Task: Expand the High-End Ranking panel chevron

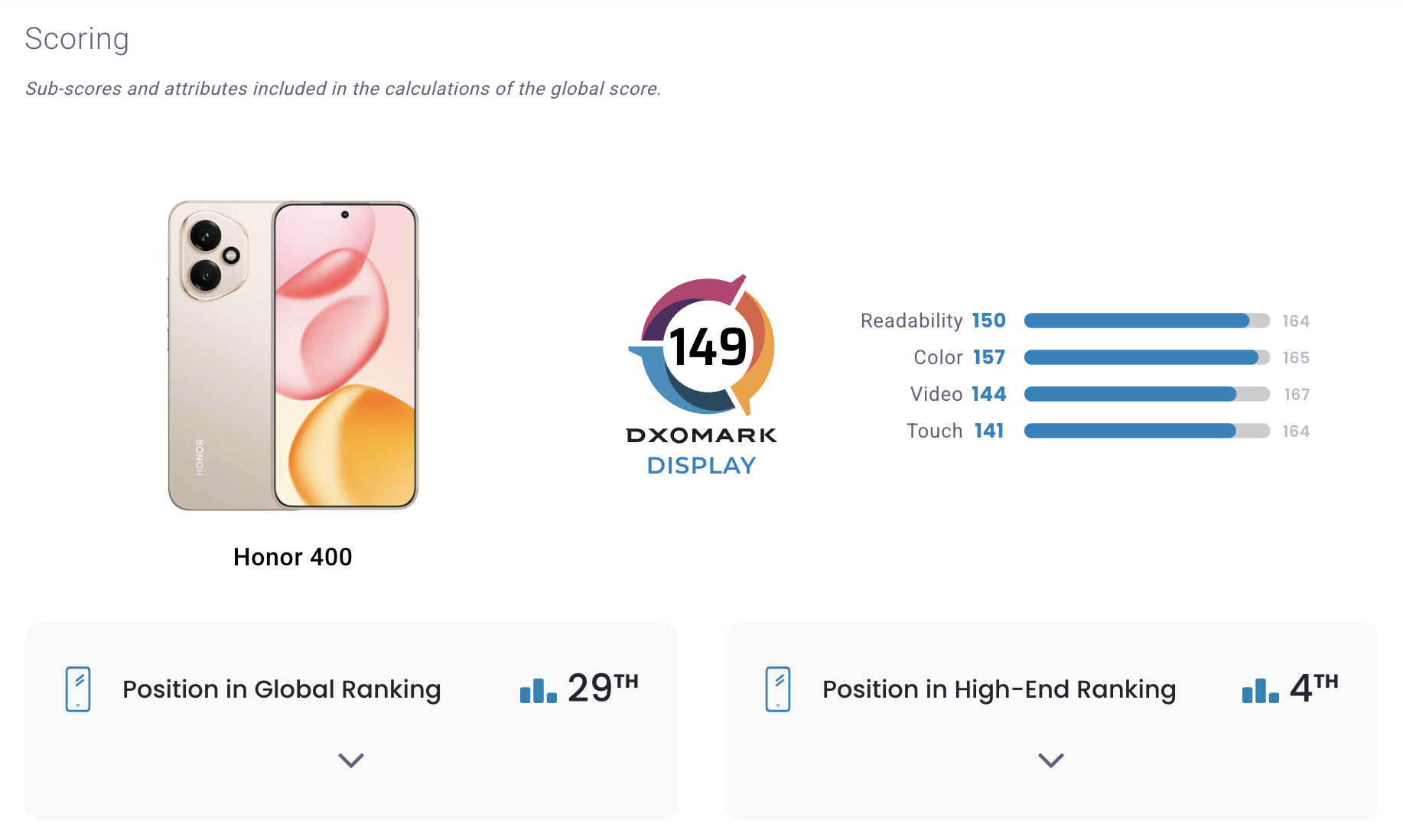Action: 1051,760
